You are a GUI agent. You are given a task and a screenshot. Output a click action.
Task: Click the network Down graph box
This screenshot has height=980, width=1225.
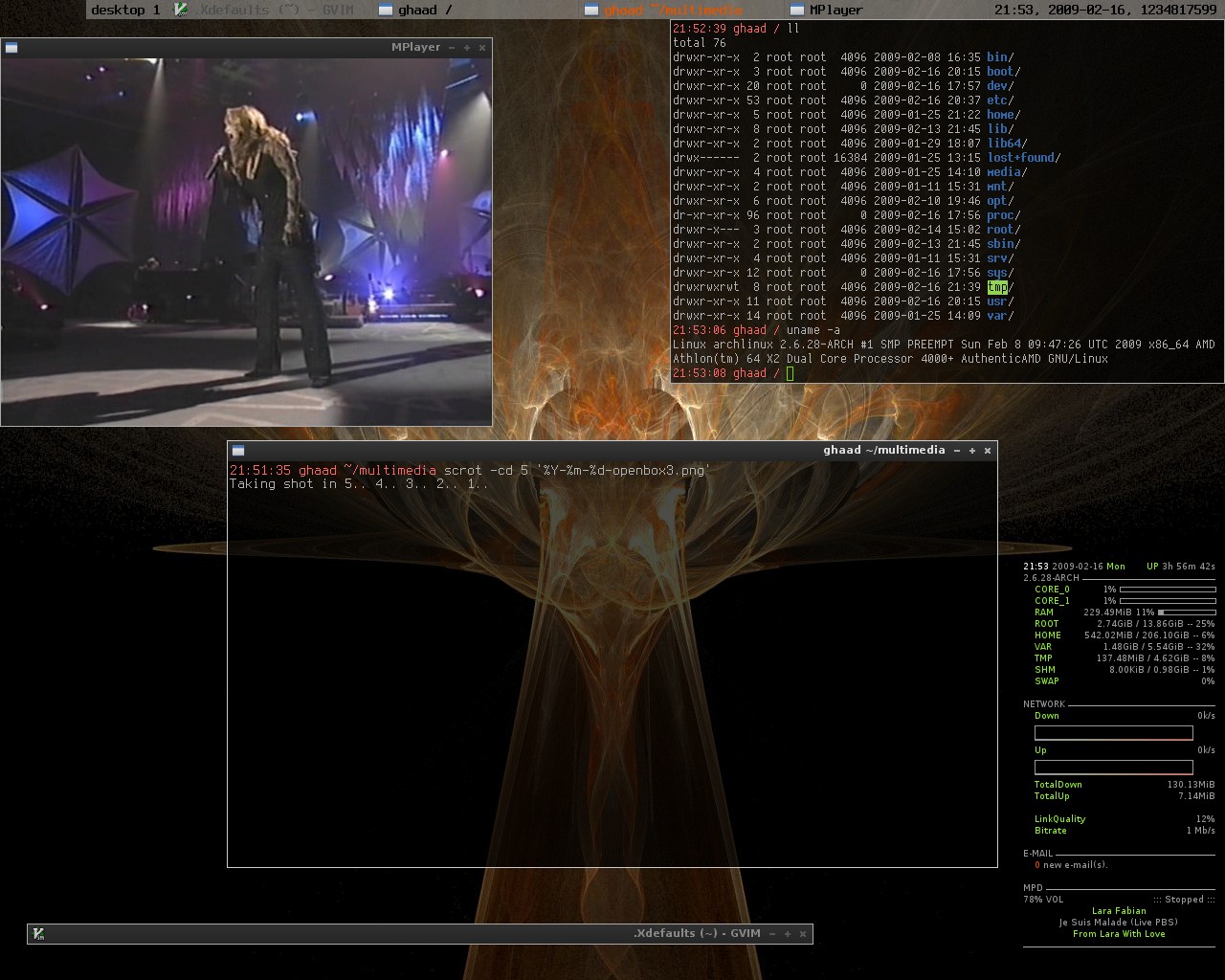pos(1114,733)
